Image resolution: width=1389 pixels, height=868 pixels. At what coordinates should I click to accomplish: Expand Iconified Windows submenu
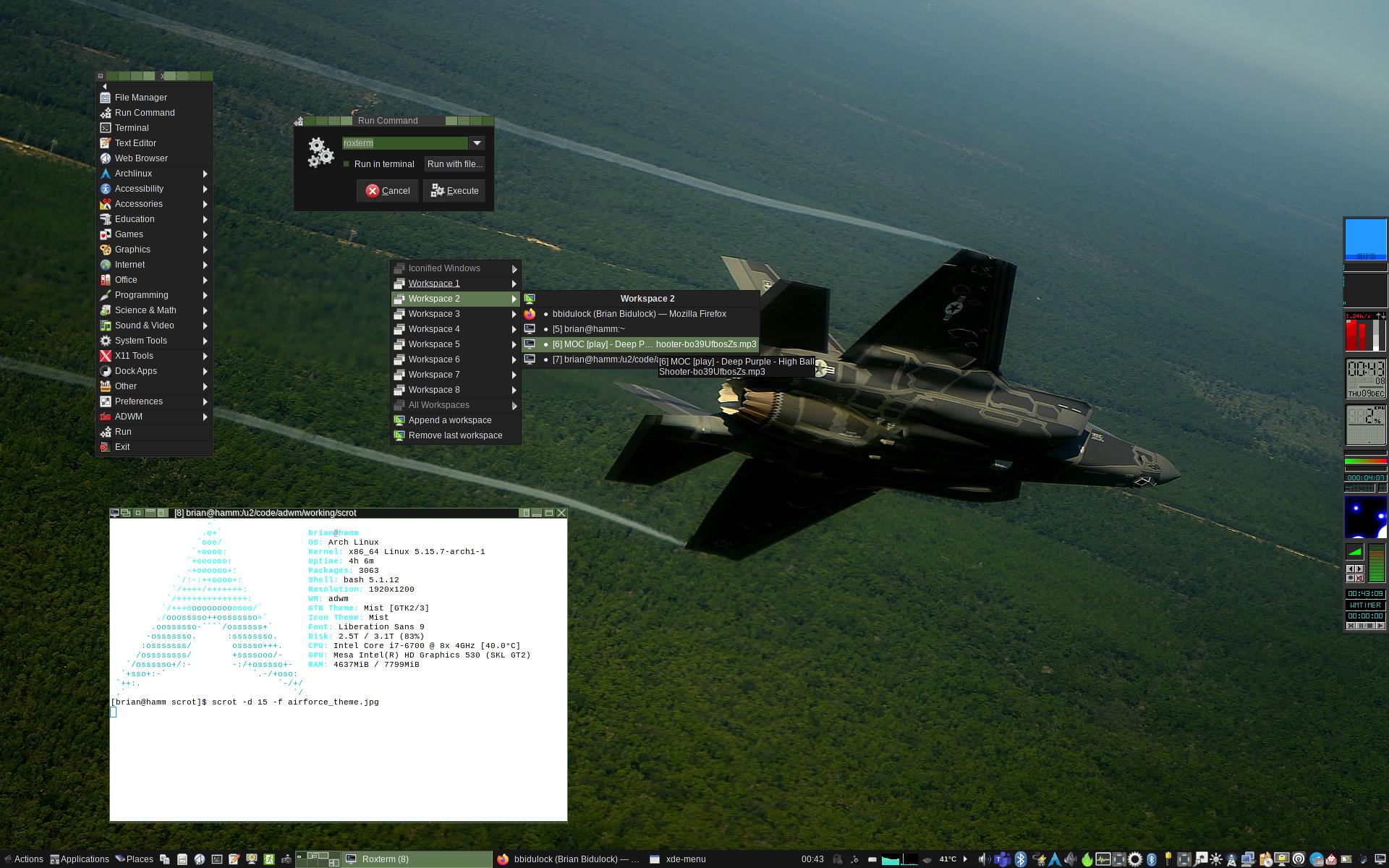pyautogui.click(x=456, y=268)
